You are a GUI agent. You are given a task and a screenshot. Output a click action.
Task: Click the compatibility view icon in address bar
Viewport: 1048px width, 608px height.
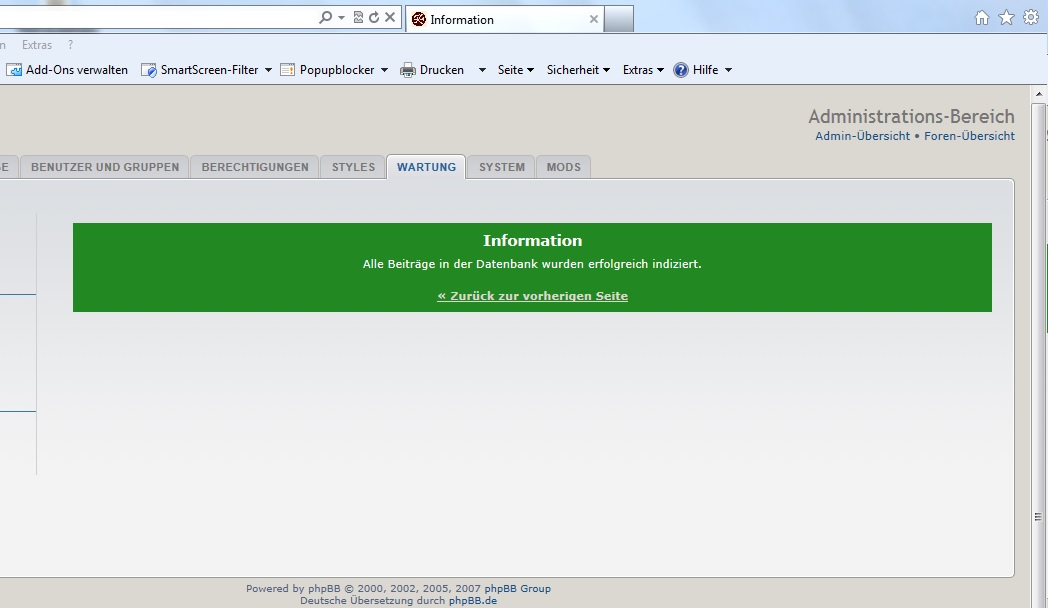tap(358, 18)
